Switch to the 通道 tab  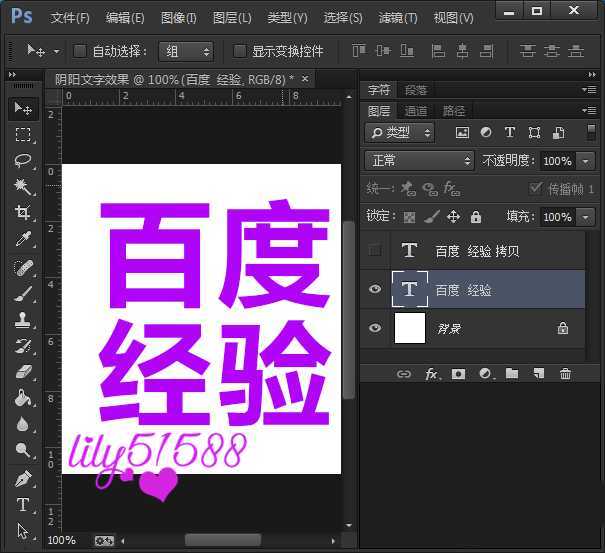[416, 111]
